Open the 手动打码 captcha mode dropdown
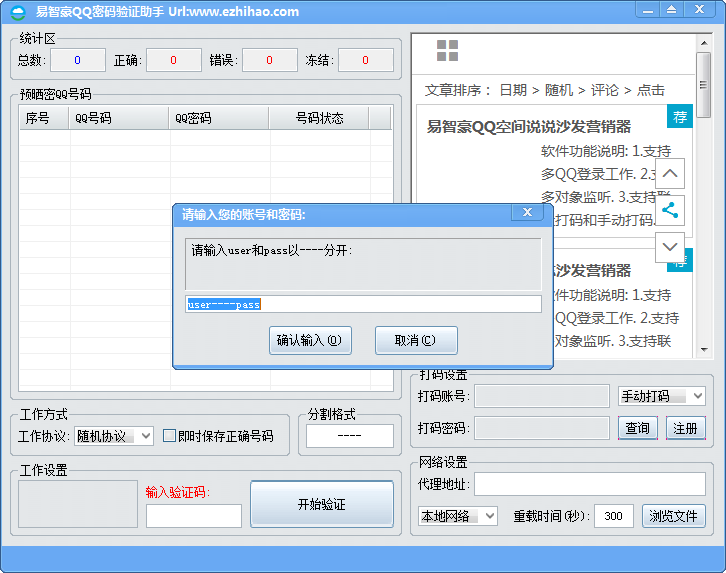This screenshot has height=573, width=726. [662, 396]
